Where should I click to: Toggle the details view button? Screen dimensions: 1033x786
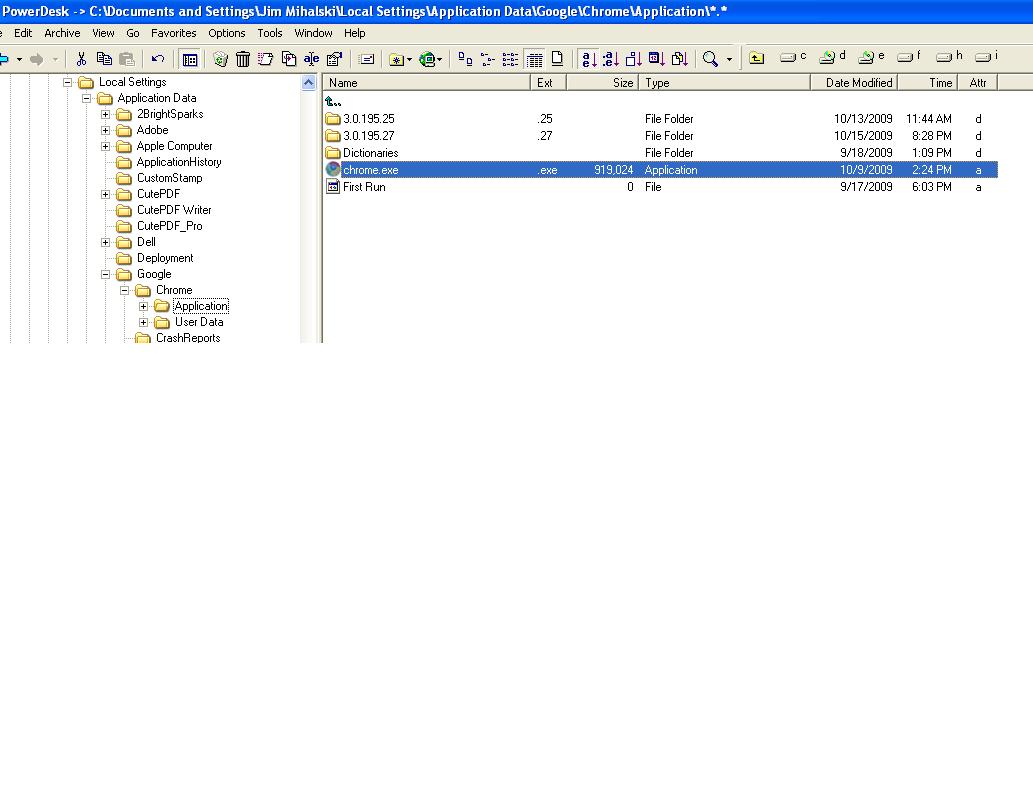click(x=534, y=60)
